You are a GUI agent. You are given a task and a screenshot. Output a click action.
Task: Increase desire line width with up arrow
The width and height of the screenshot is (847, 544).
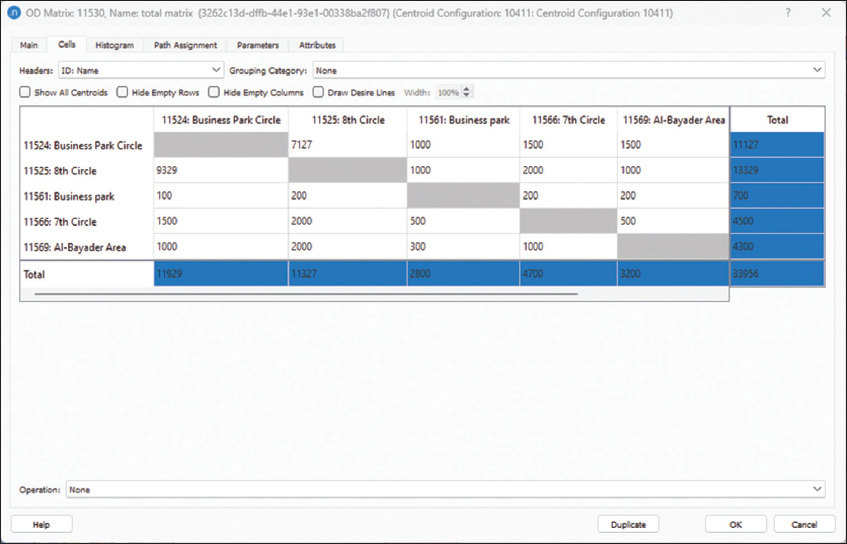click(467, 89)
